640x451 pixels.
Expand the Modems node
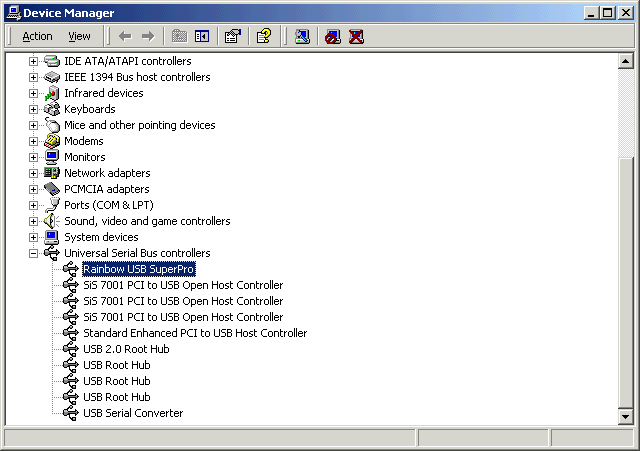pyautogui.click(x=33, y=141)
